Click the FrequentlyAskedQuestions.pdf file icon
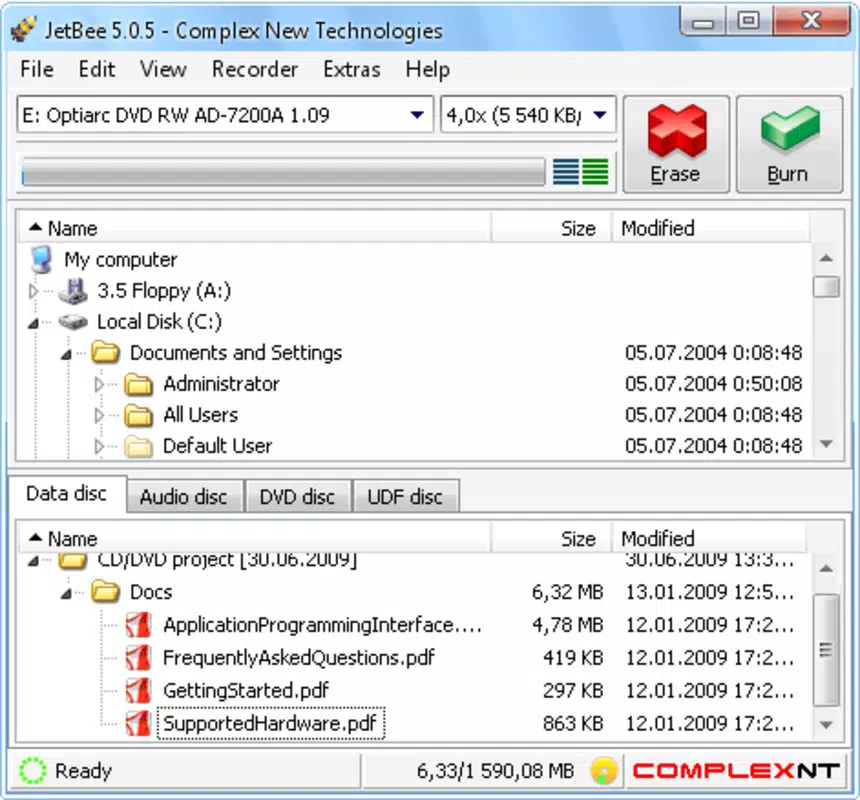 138,657
